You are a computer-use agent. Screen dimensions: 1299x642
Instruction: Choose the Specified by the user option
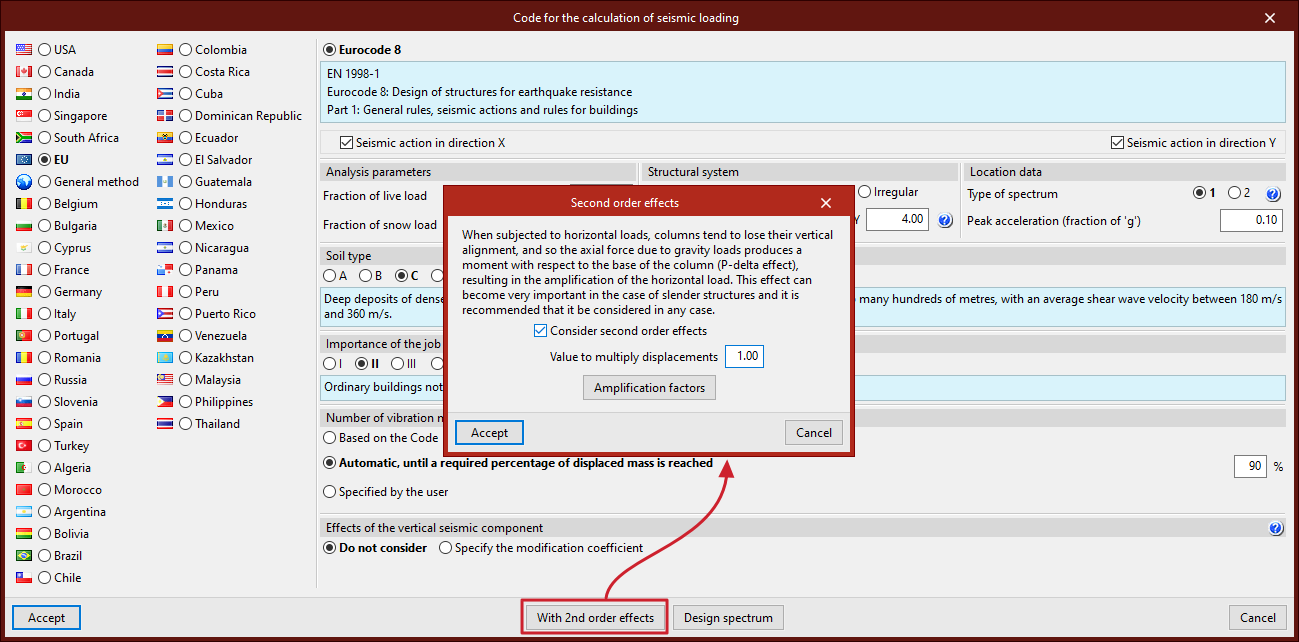point(330,492)
